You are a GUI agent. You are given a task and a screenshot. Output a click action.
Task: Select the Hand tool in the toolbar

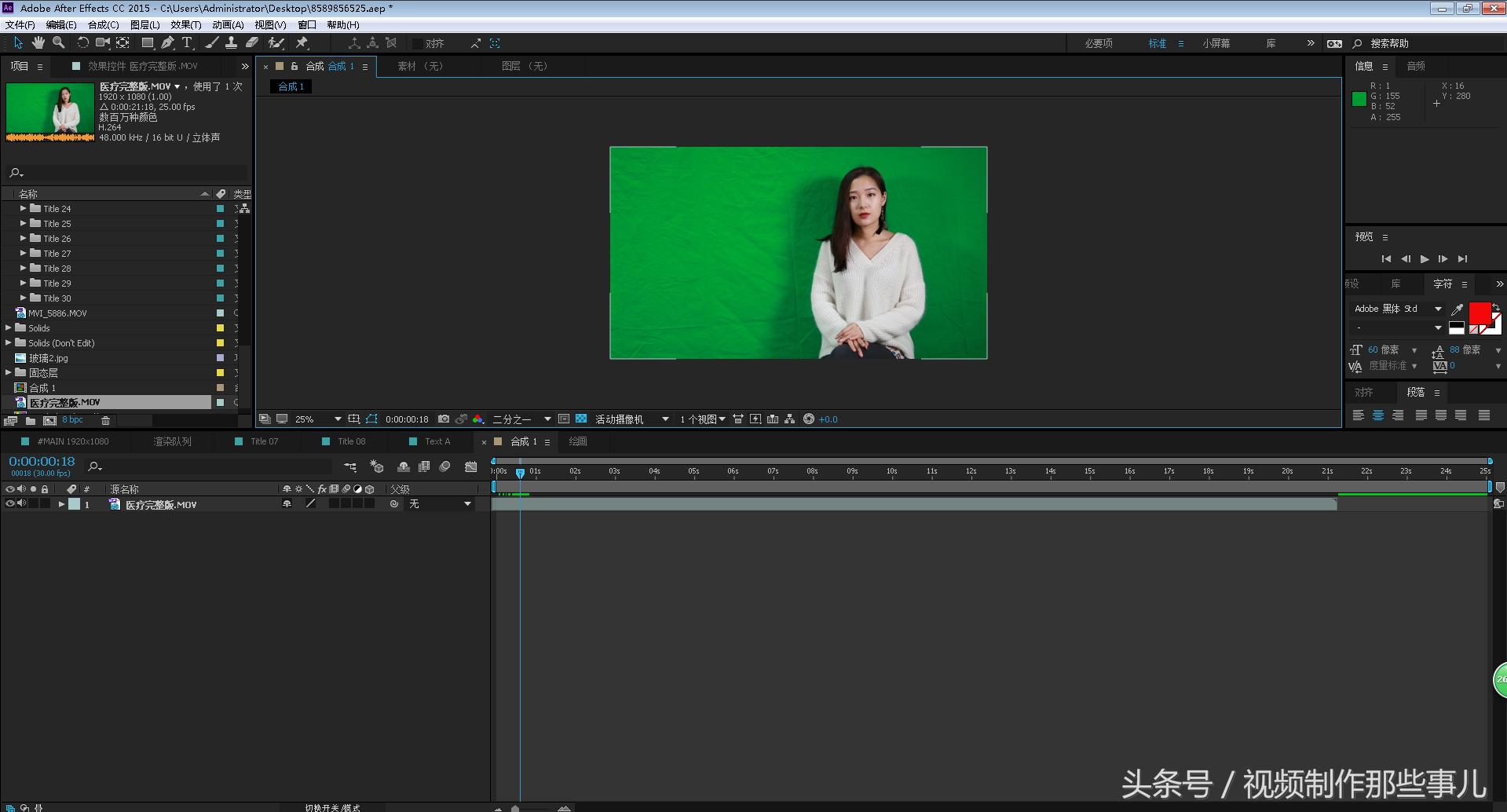(x=38, y=43)
